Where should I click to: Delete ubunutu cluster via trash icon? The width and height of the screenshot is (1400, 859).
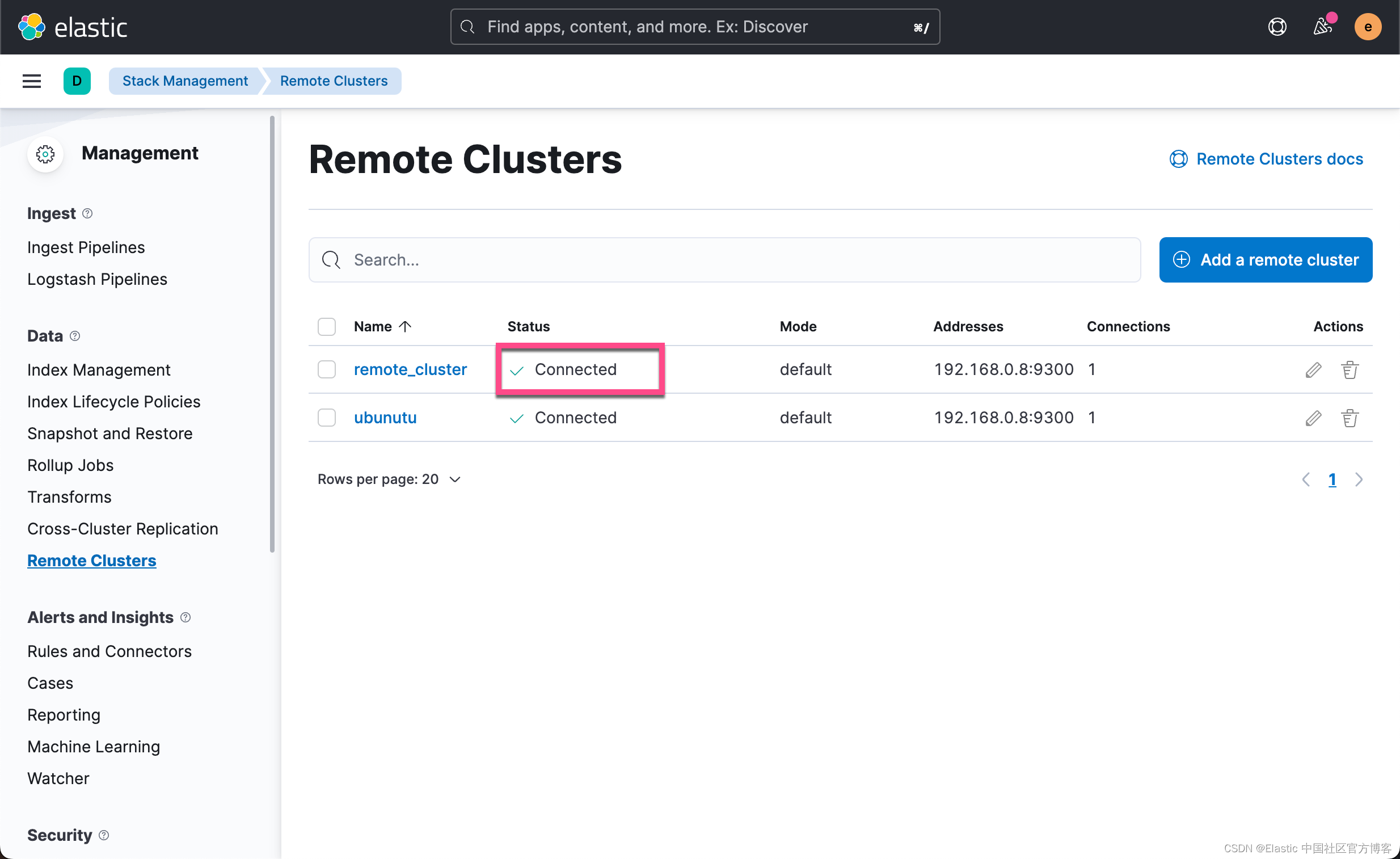[1350, 418]
